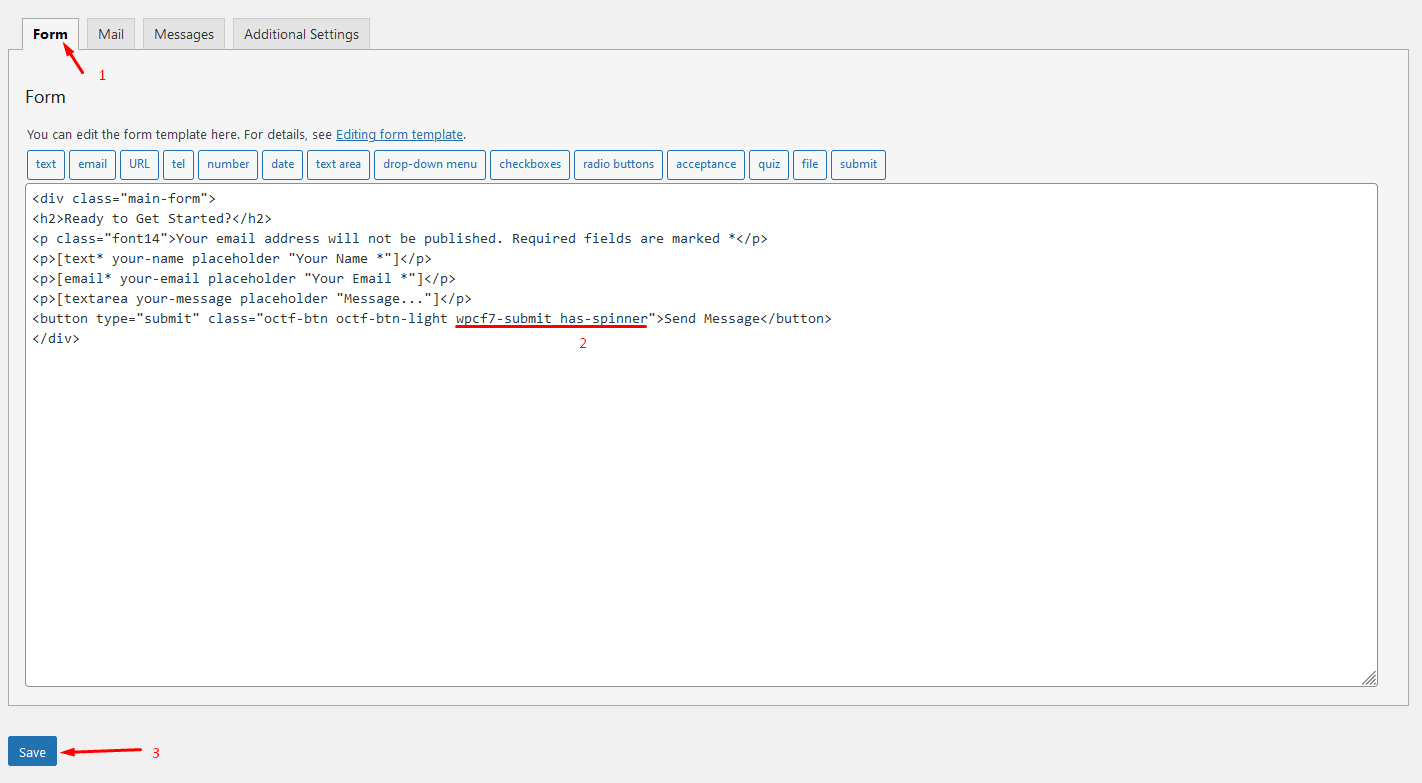Insert a date tag
The image size is (1422, 783).
point(283,164)
